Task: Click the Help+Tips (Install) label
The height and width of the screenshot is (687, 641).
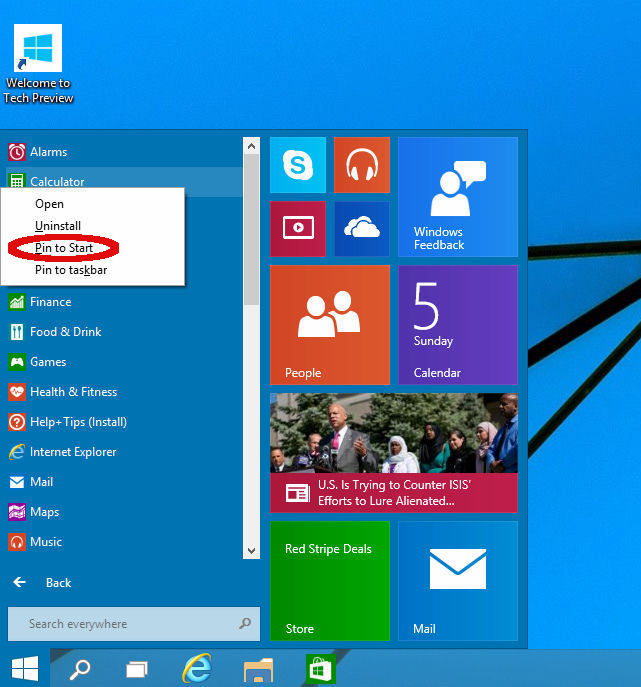Action: click(x=78, y=422)
